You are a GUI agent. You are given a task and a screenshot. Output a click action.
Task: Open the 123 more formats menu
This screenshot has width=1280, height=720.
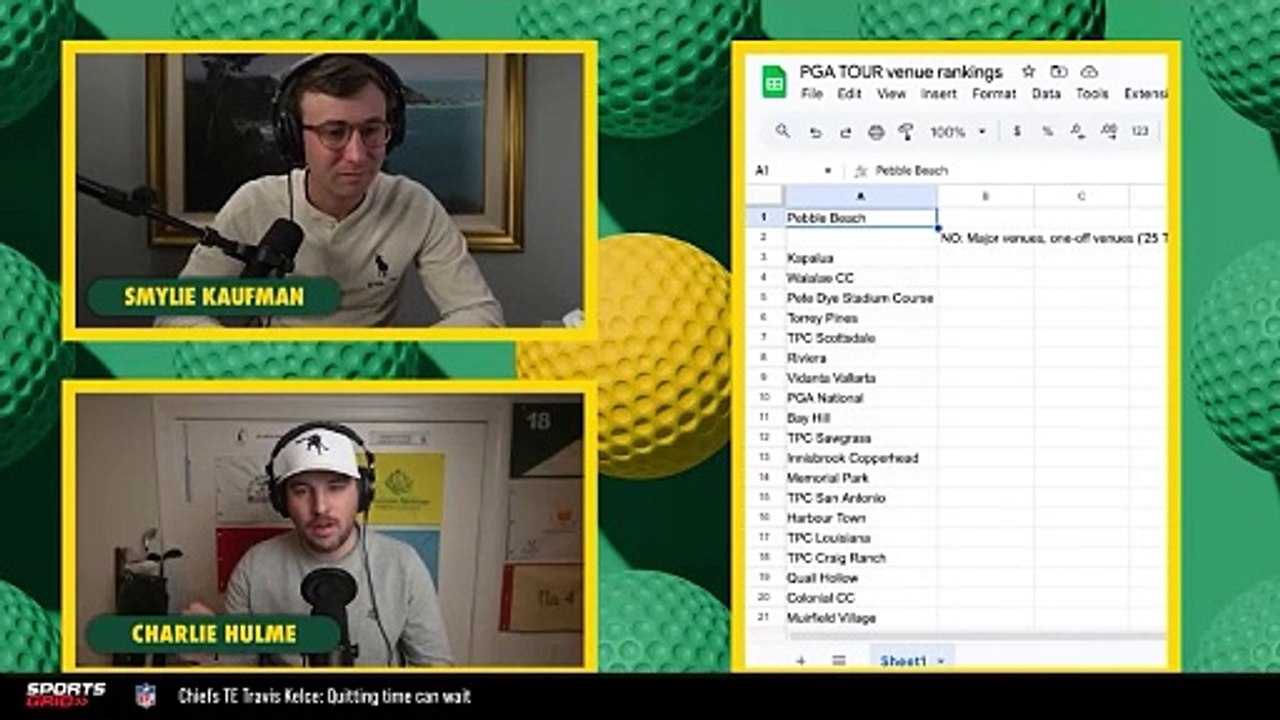1140,132
